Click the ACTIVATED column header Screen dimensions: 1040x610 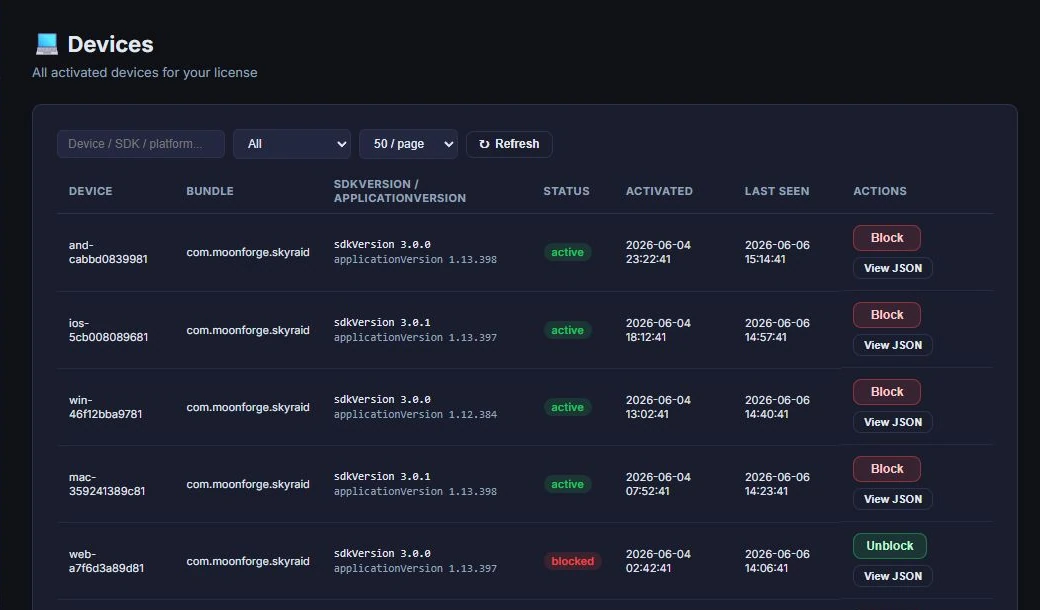pos(659,191)
